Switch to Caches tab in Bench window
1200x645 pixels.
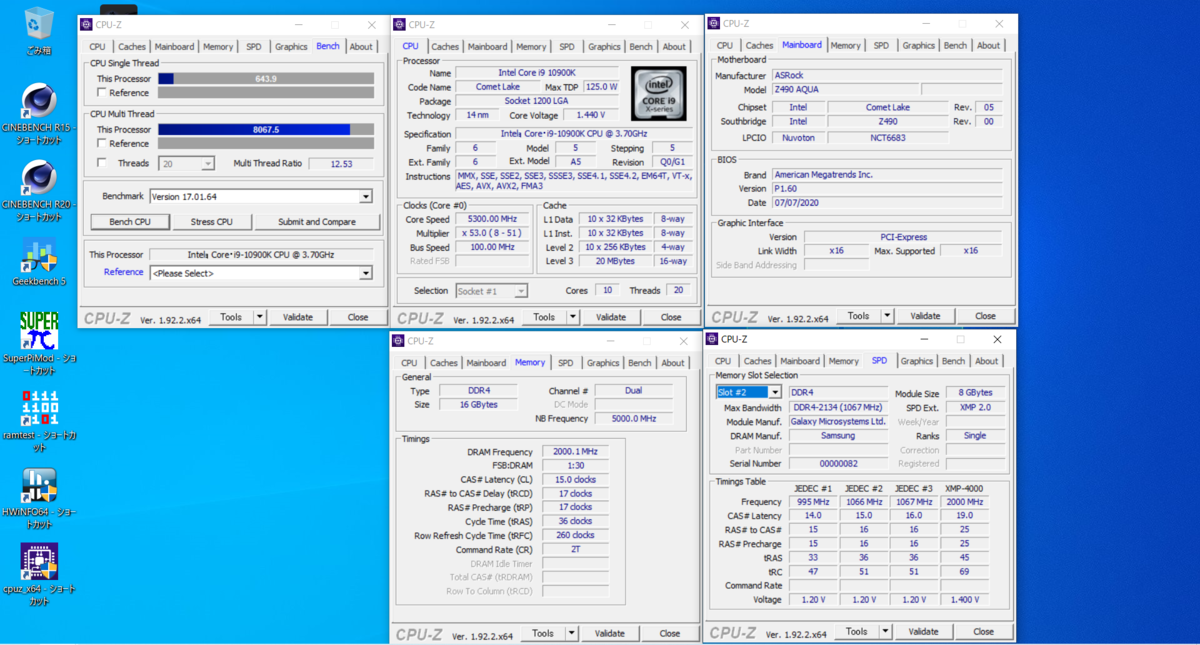[x=132, y=47]
